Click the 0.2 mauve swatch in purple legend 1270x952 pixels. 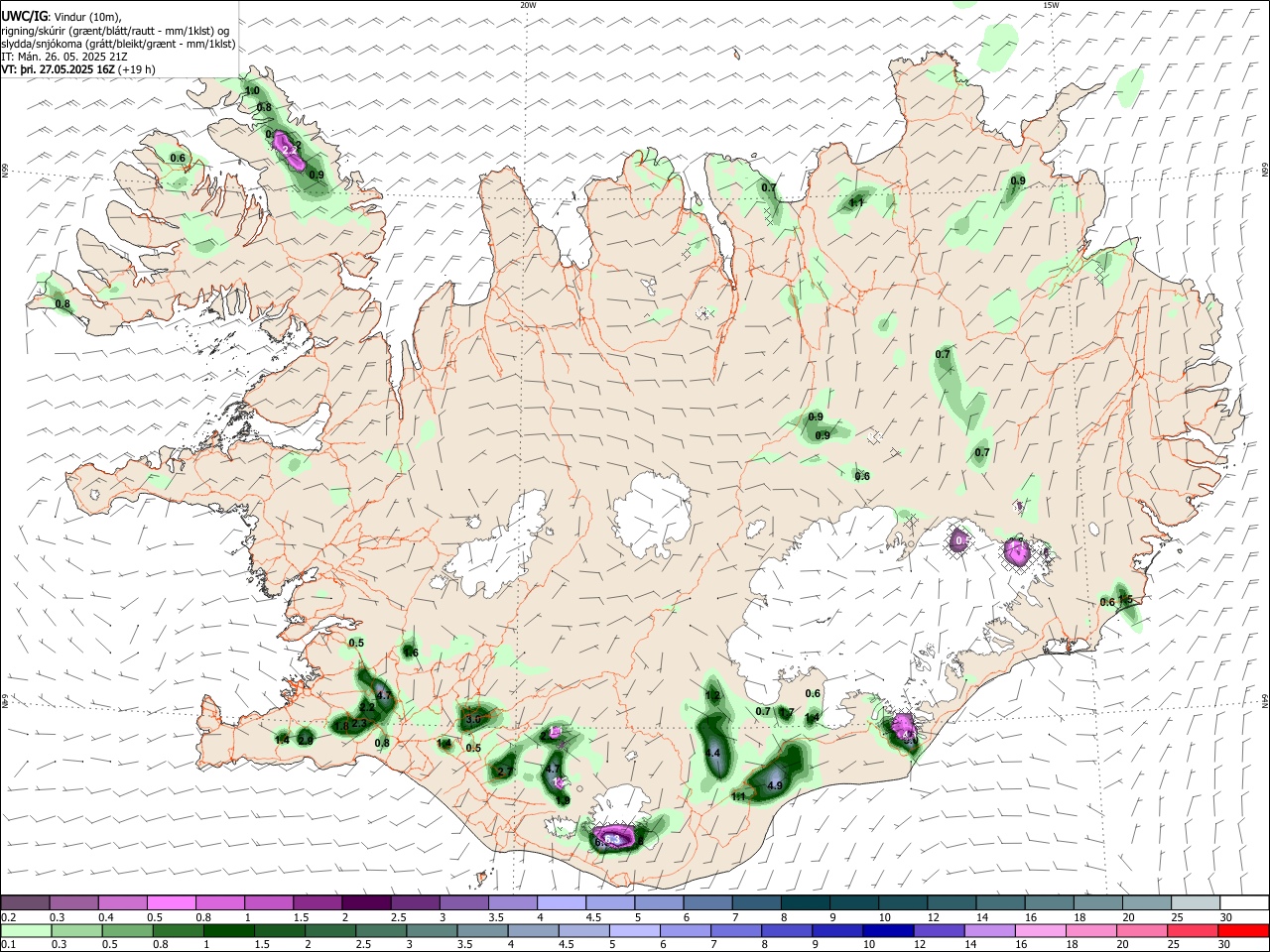click(x=25, y=903)
